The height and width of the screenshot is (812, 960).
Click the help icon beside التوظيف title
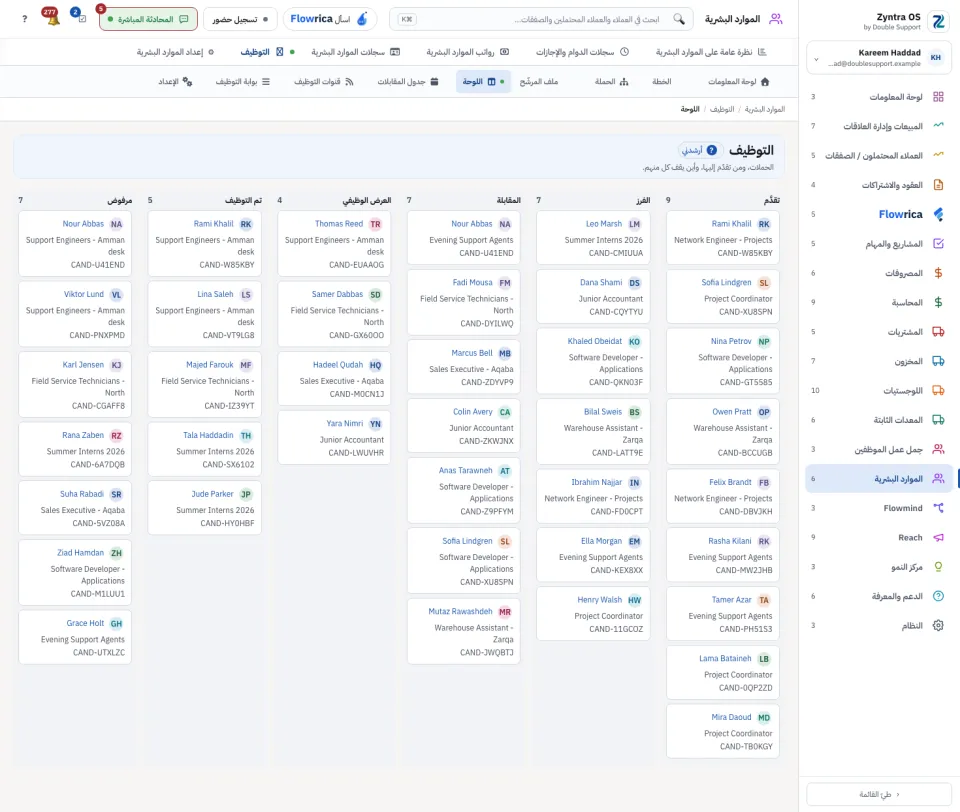(x=711, y=150)
